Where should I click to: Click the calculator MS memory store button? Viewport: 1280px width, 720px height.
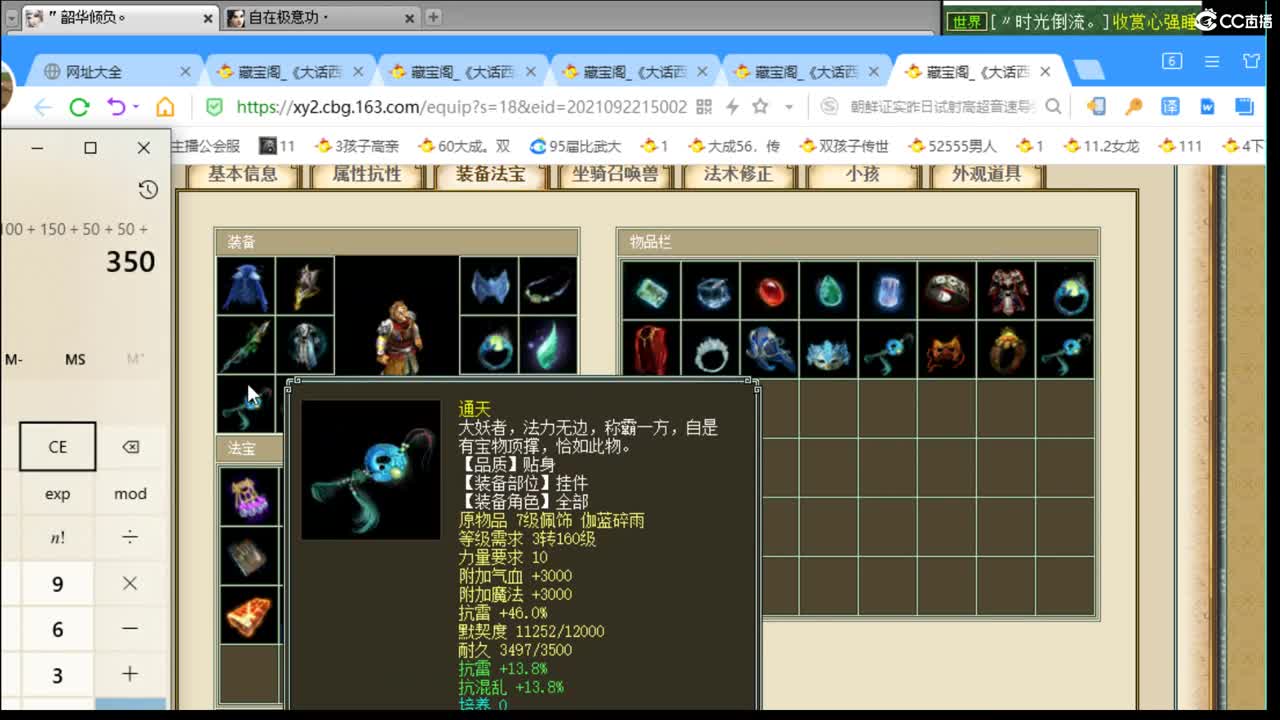(75, 359)
